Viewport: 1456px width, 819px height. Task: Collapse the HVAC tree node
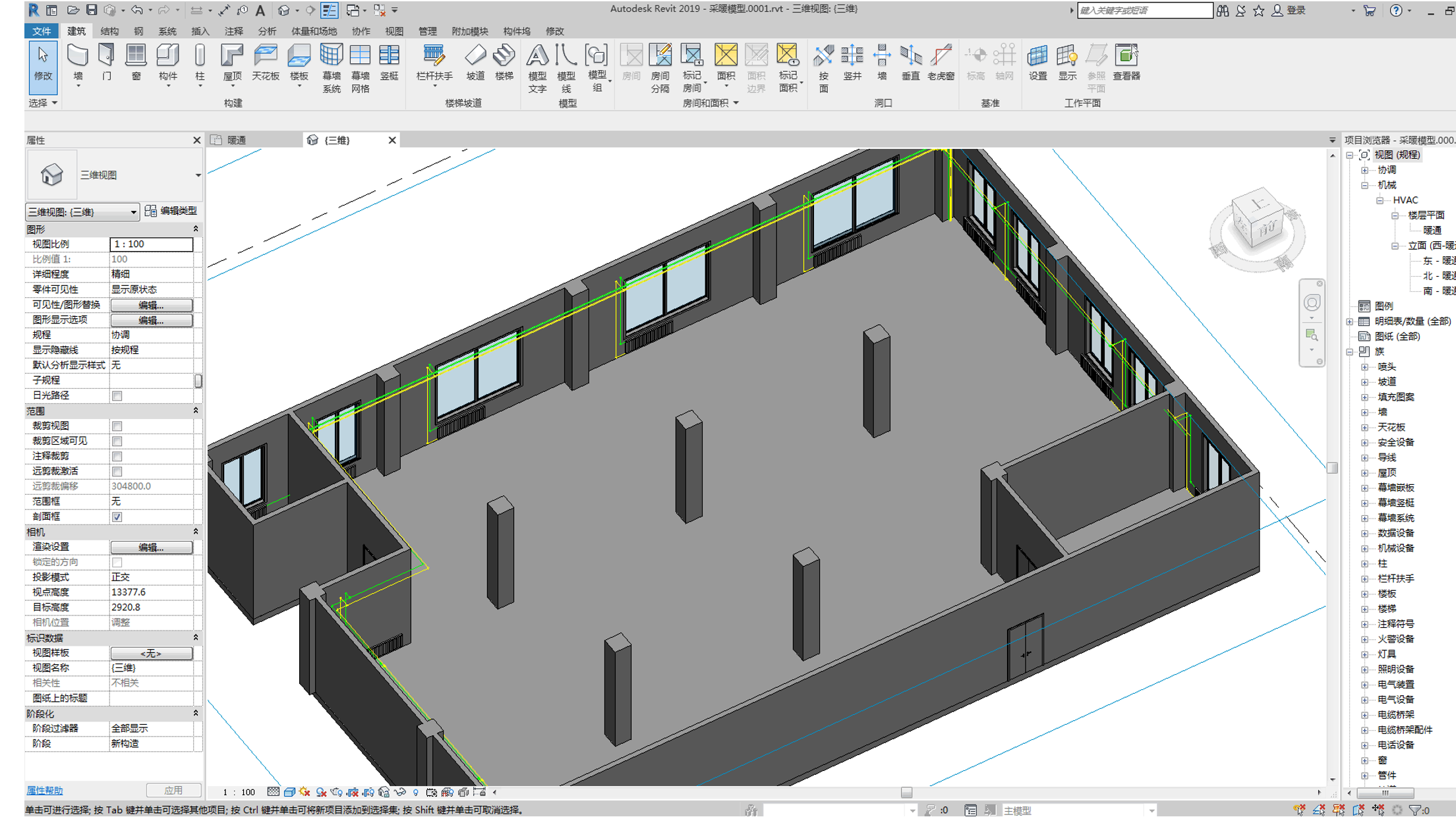pyautogui.click(x=1380, y=200)
